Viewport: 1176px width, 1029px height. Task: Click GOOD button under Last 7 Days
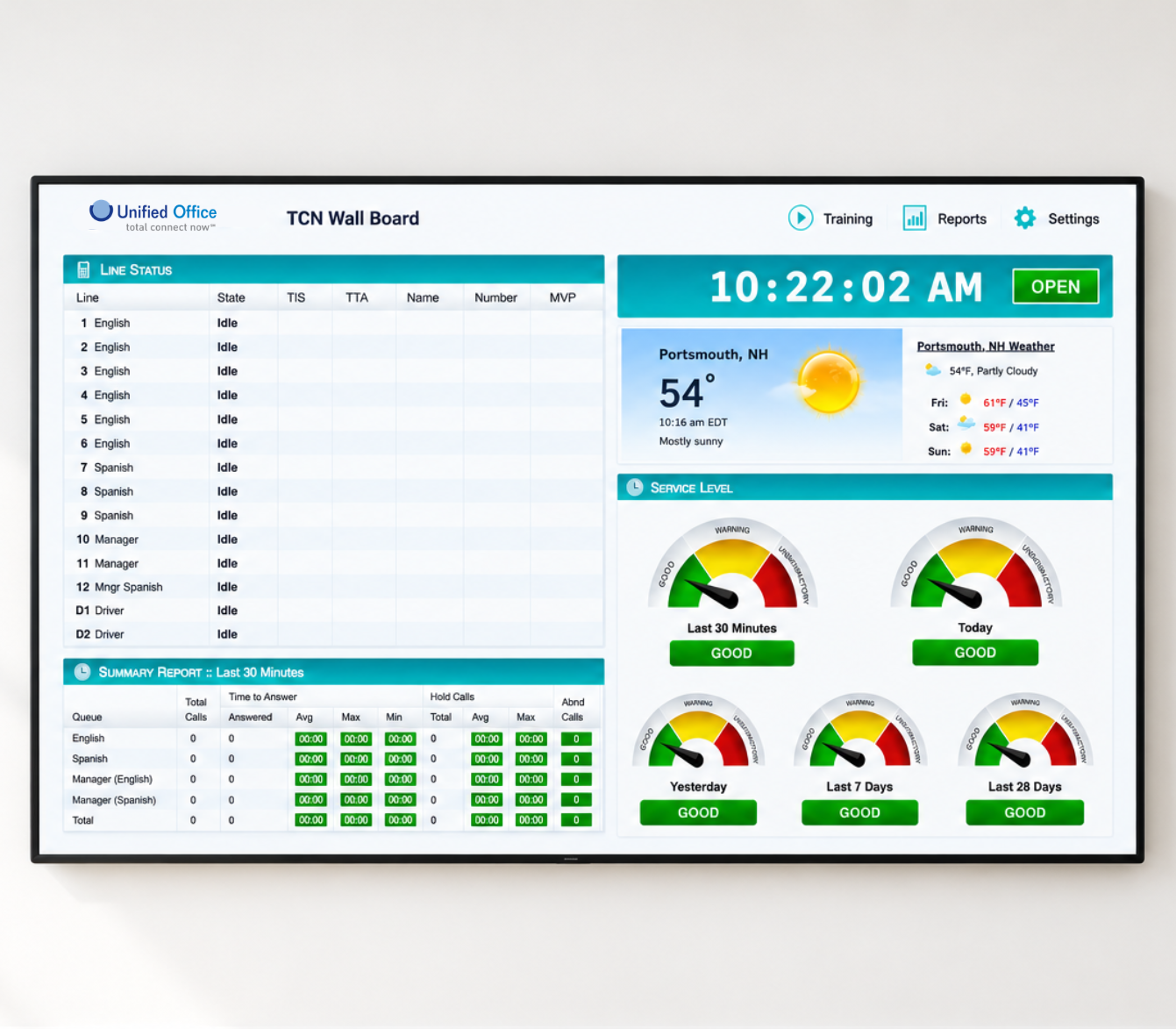pos(859,812)
